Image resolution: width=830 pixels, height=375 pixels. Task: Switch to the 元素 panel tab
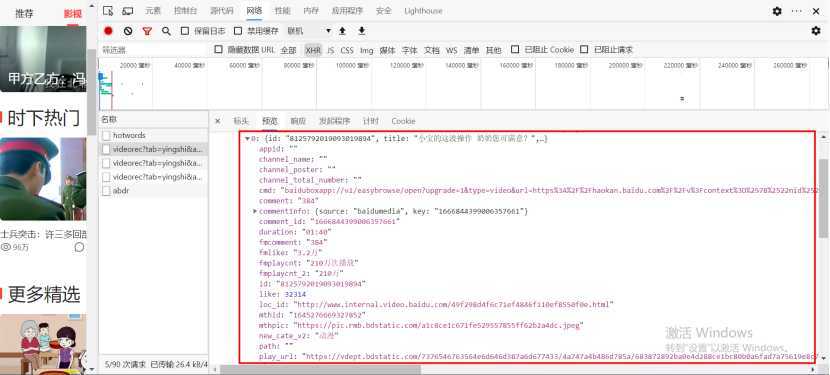153,11
